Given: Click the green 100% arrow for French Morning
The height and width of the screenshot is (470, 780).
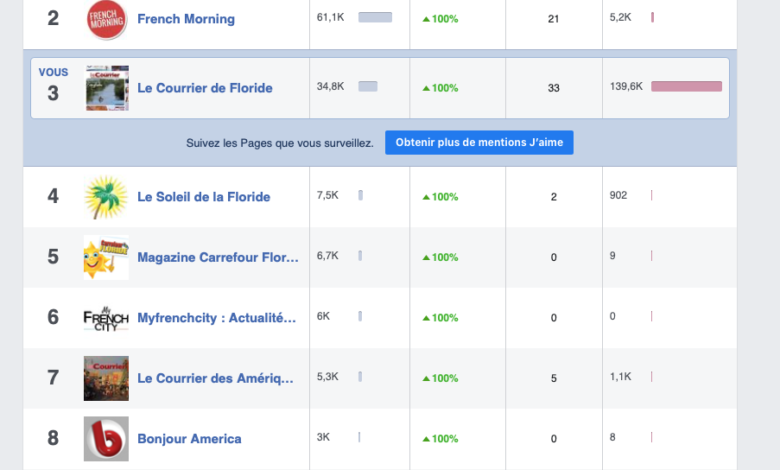Looking at the screenshot, I should pyautogui.click(x=426, y=19).
